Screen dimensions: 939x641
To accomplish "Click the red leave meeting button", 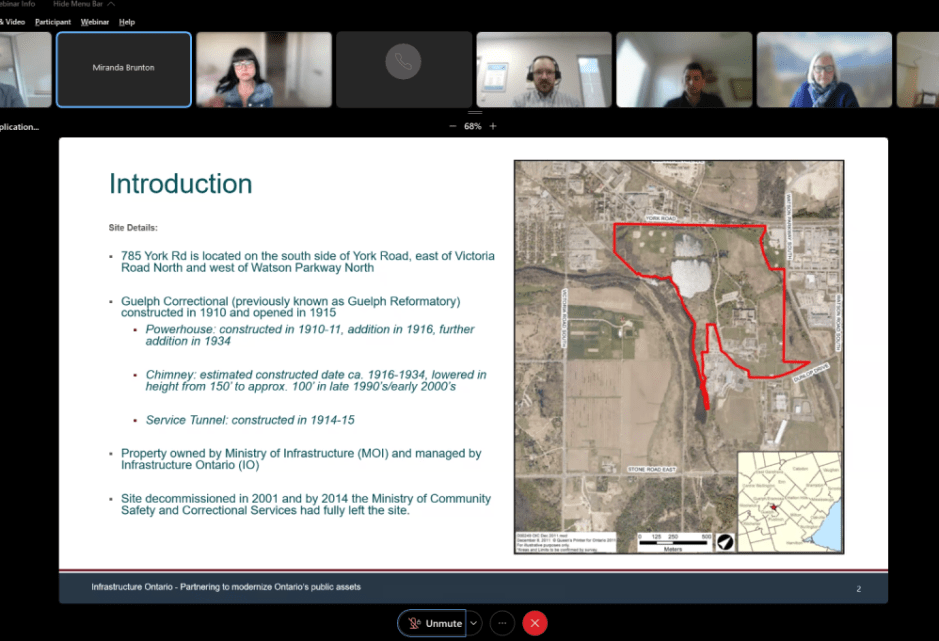I will point(535,623).
